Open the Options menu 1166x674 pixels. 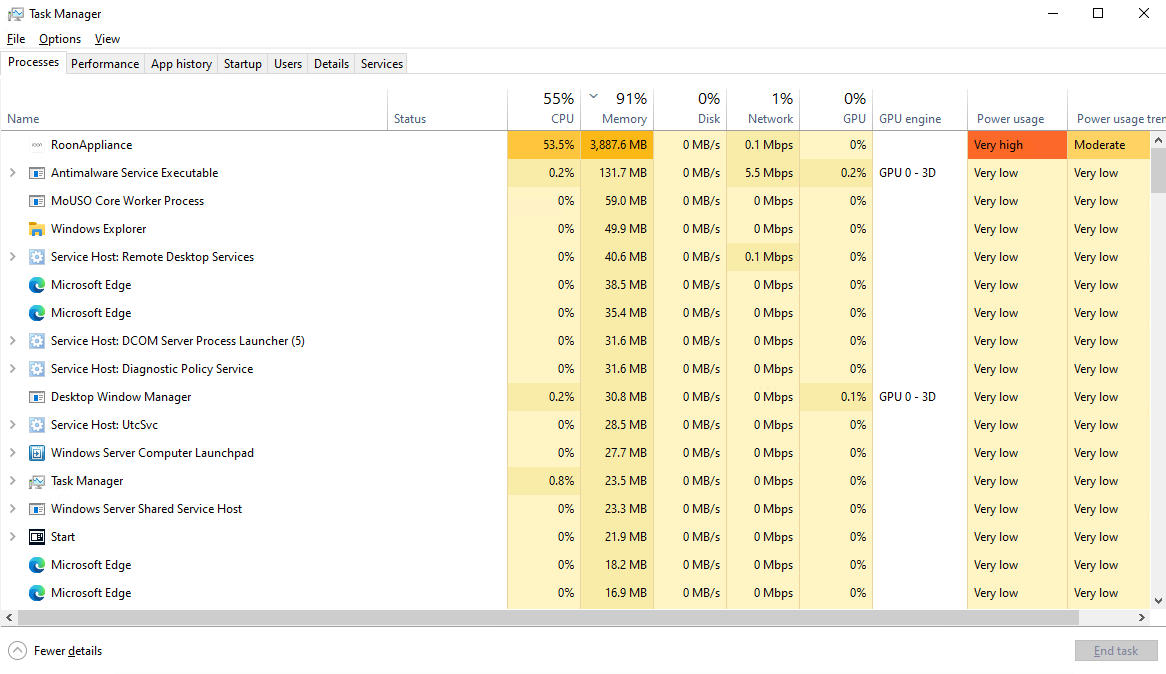(59, 39)
